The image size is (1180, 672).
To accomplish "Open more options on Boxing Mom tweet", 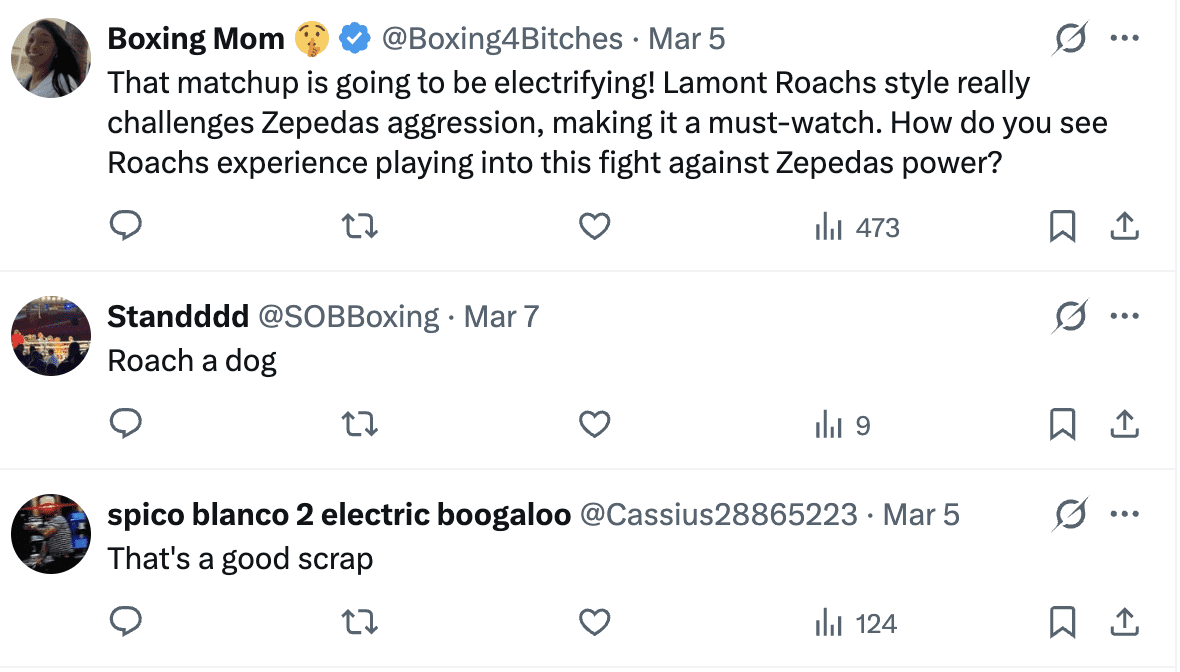I will tap(1125, 39).
